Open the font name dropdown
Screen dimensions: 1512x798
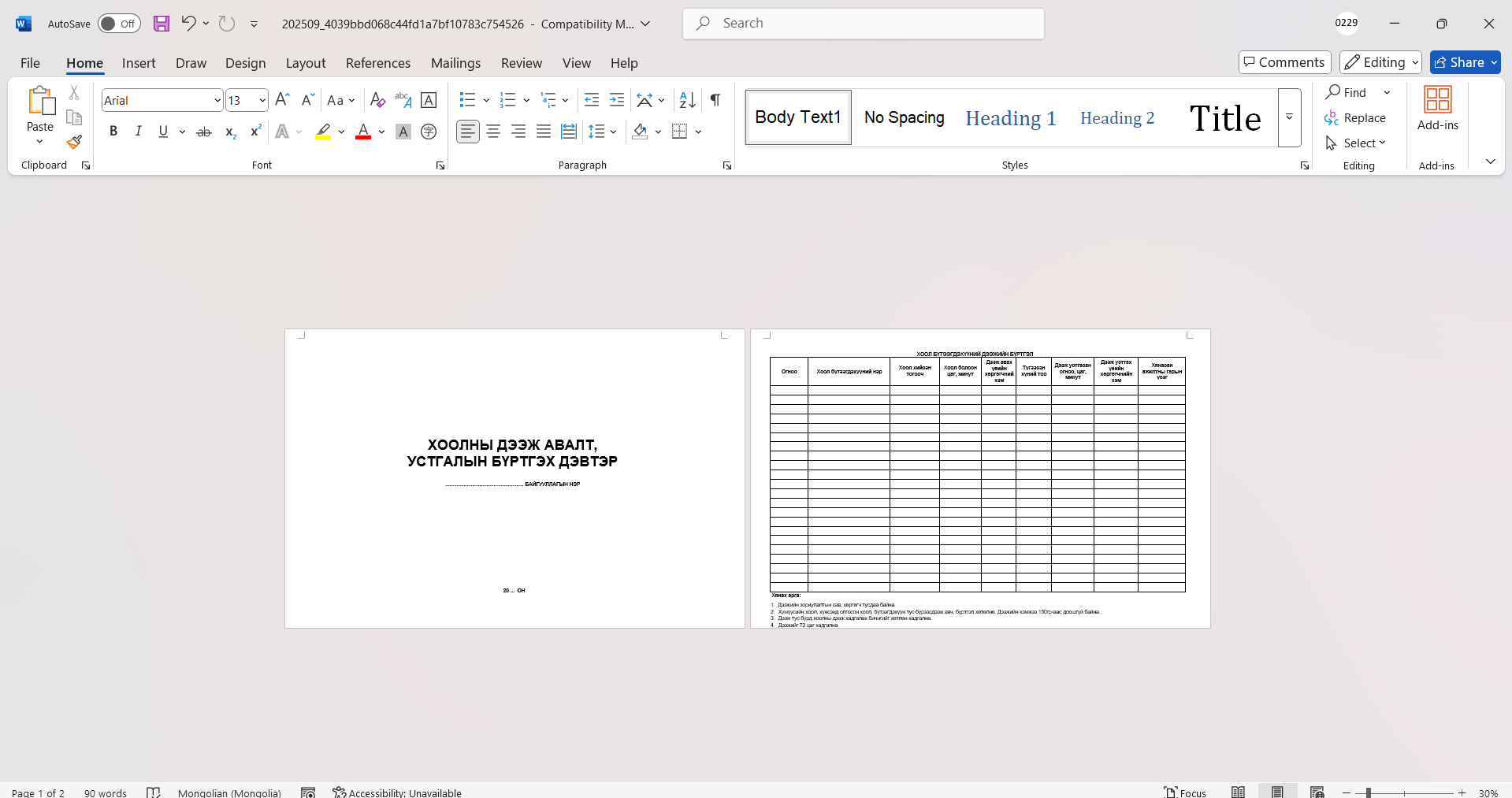(217, 100)
